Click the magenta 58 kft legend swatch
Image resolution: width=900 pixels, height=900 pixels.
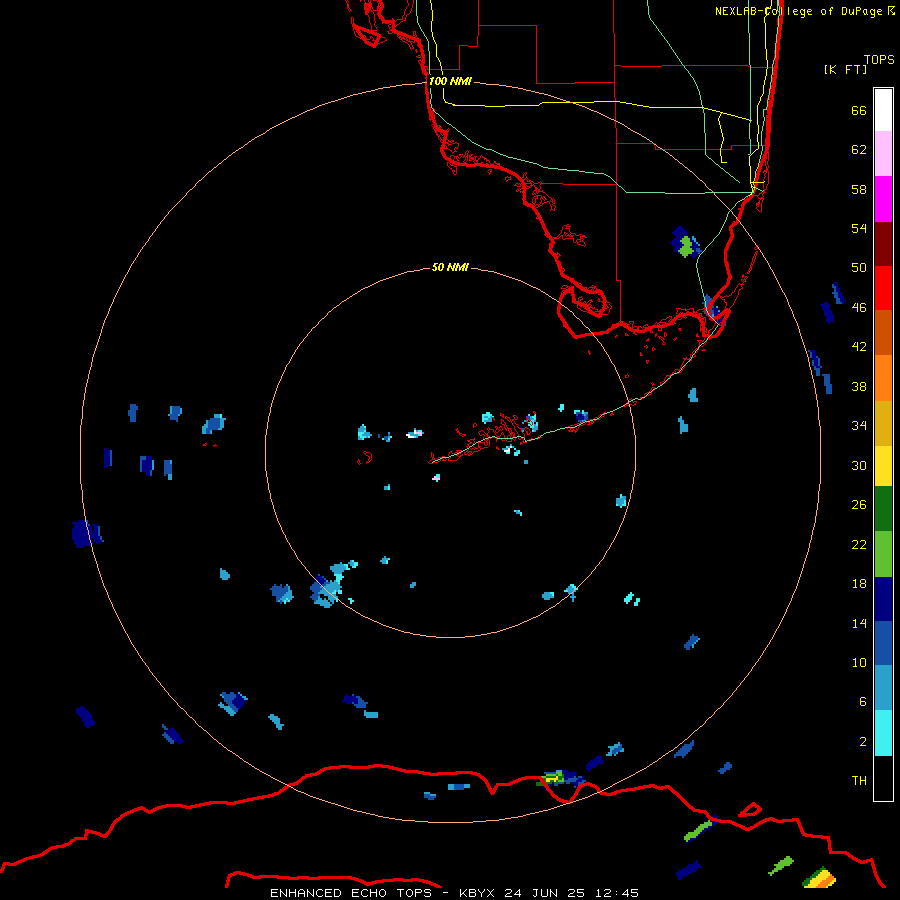[x=883, y=199]
